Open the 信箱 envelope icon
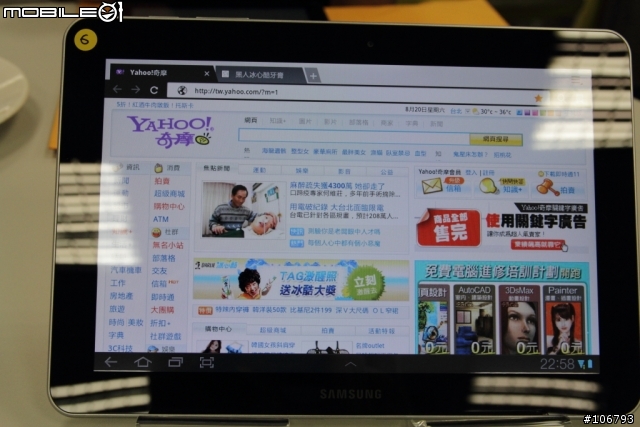Image resolution: width=640 pixels, height=427 pixels. pos(432,186)
